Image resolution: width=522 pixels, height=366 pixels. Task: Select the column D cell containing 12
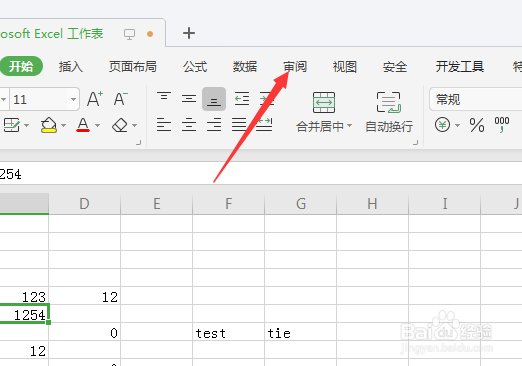84,296
